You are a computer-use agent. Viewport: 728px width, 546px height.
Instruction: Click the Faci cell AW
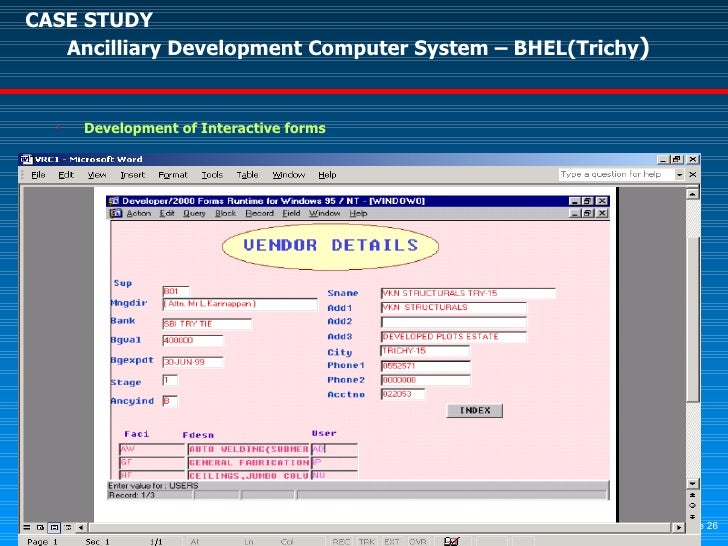(x=152, y=449)
